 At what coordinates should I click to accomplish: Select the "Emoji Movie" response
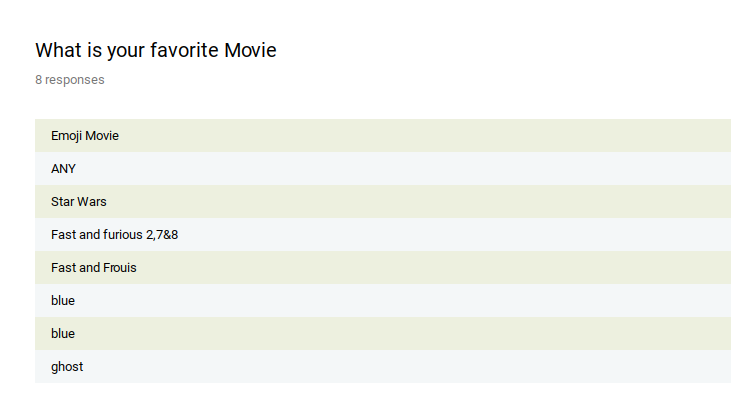click(x=85, y=136)
